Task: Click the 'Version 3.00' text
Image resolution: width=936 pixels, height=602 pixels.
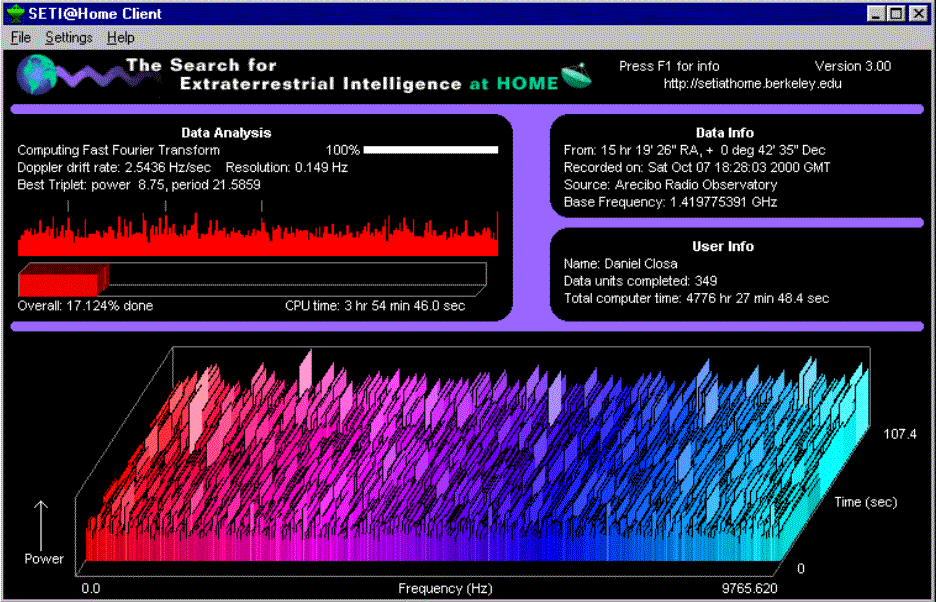Action: [853, 66]
